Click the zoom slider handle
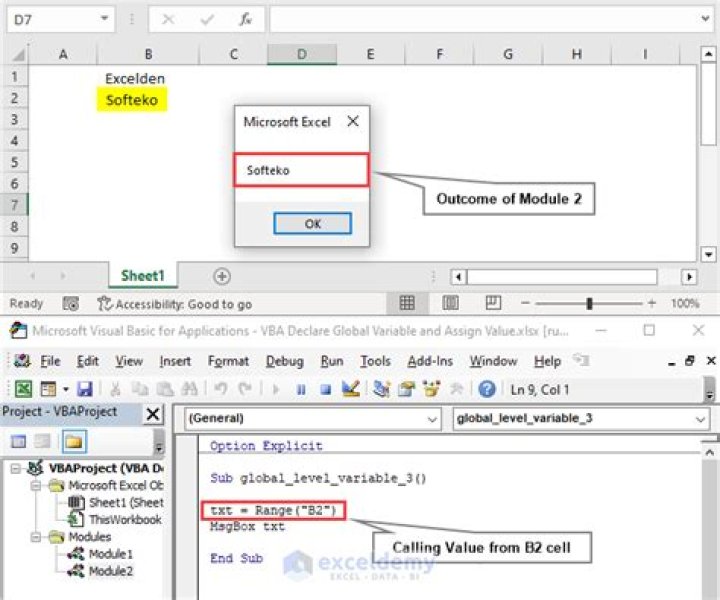The image size is (720, 600). [589, 303]
